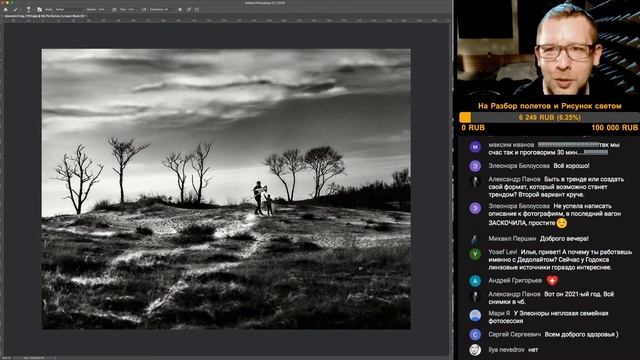This screenshot has width=640, height=360.
Task: Click the username 'Михаил Першин'
Action: 512,238
